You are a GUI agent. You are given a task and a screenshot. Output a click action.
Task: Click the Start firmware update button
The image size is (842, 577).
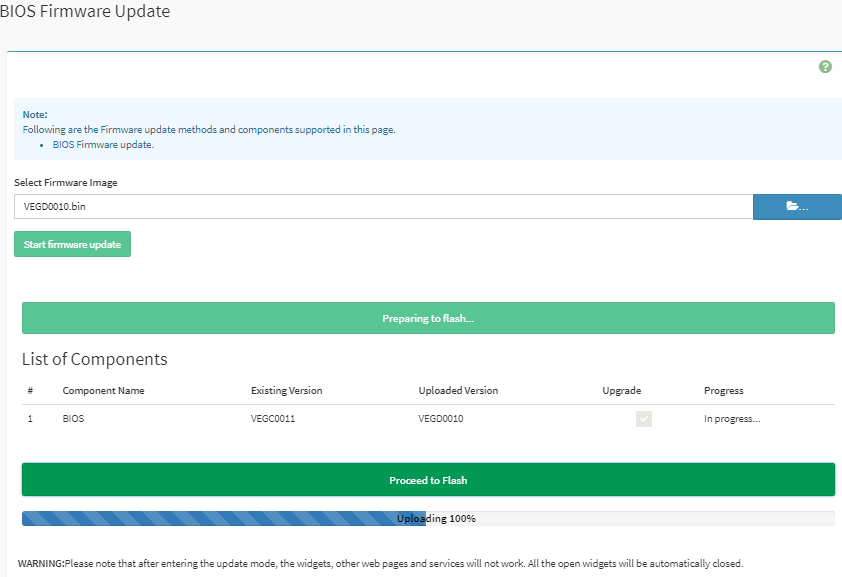pyautogui.click(x=72, y=244)
